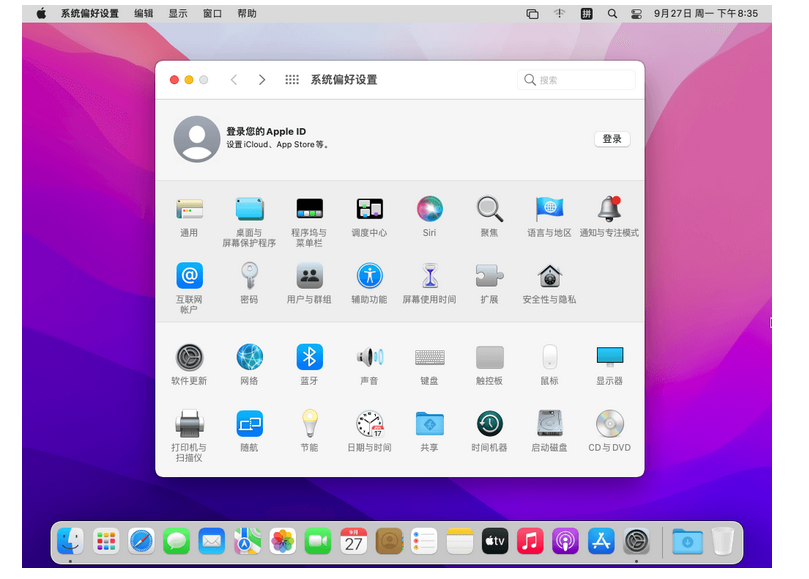The height and width of the screenshot is (579, 809).
Task: Open 蓝牙 (Bluetooth) preferences
Action: click(310, 357)
